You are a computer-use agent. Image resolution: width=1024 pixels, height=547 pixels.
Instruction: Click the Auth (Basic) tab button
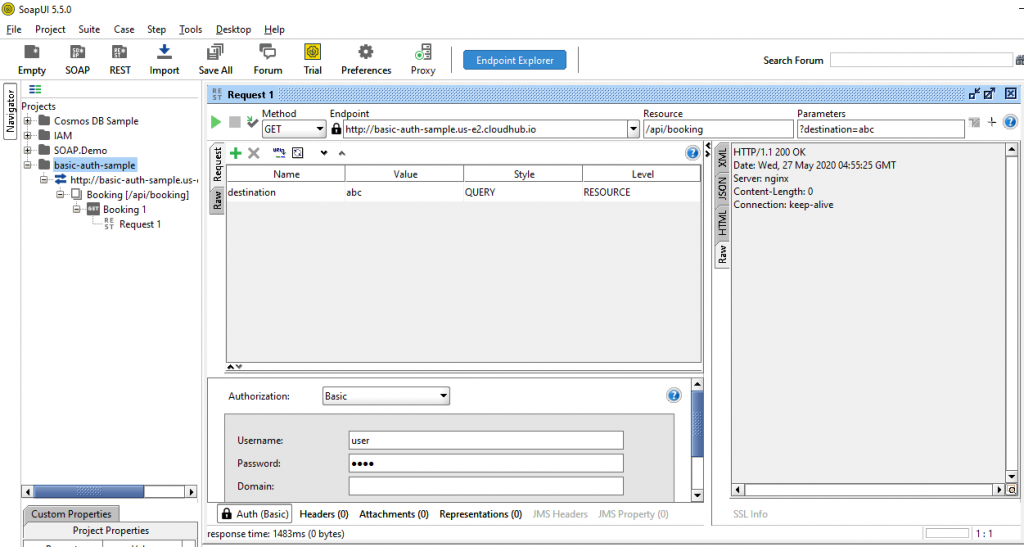[255, 514]
